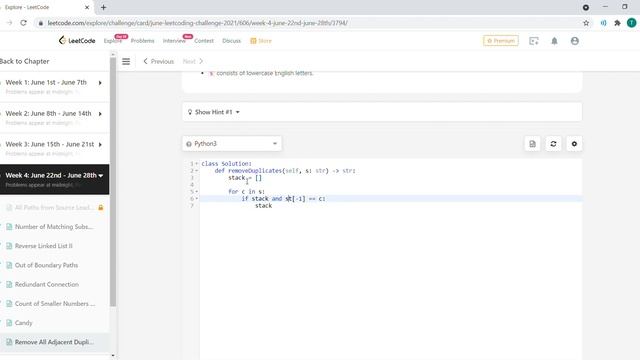The image size is (640, 360).
Task: Click the 'stack = []' code line
Action: (x=245, y=178)
